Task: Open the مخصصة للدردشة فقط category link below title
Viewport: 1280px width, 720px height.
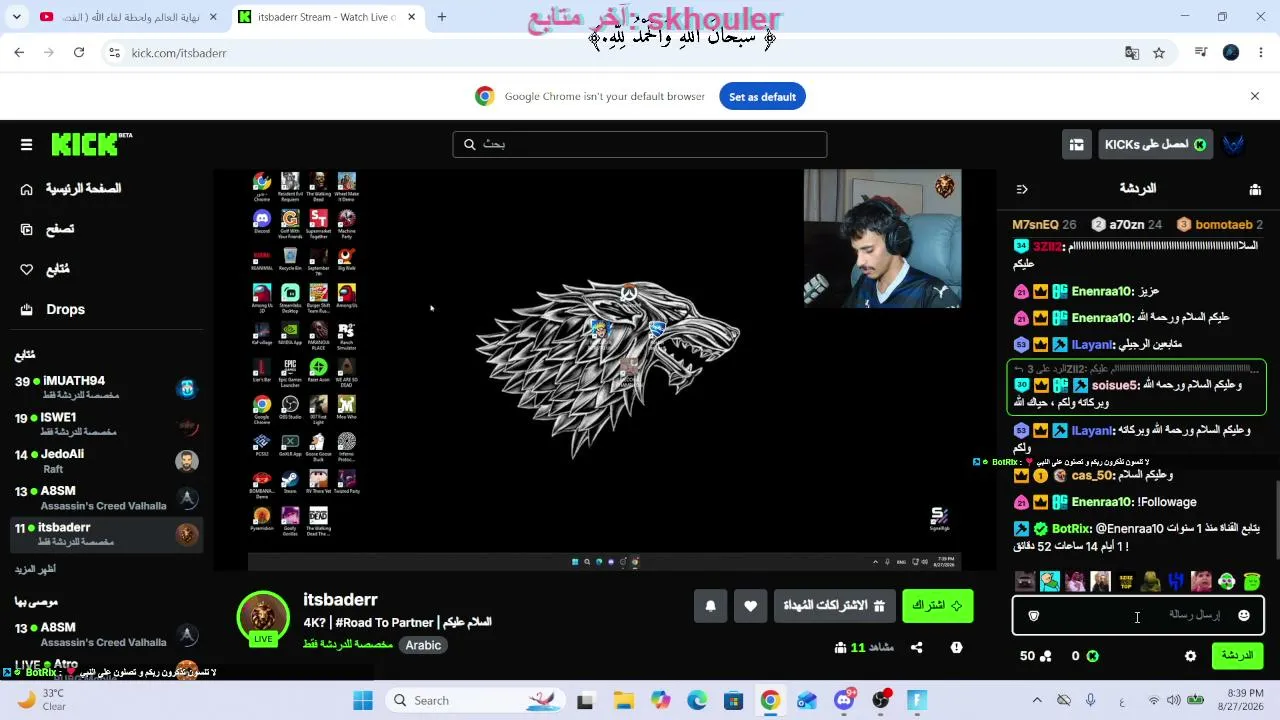Action: coord(348,645)
